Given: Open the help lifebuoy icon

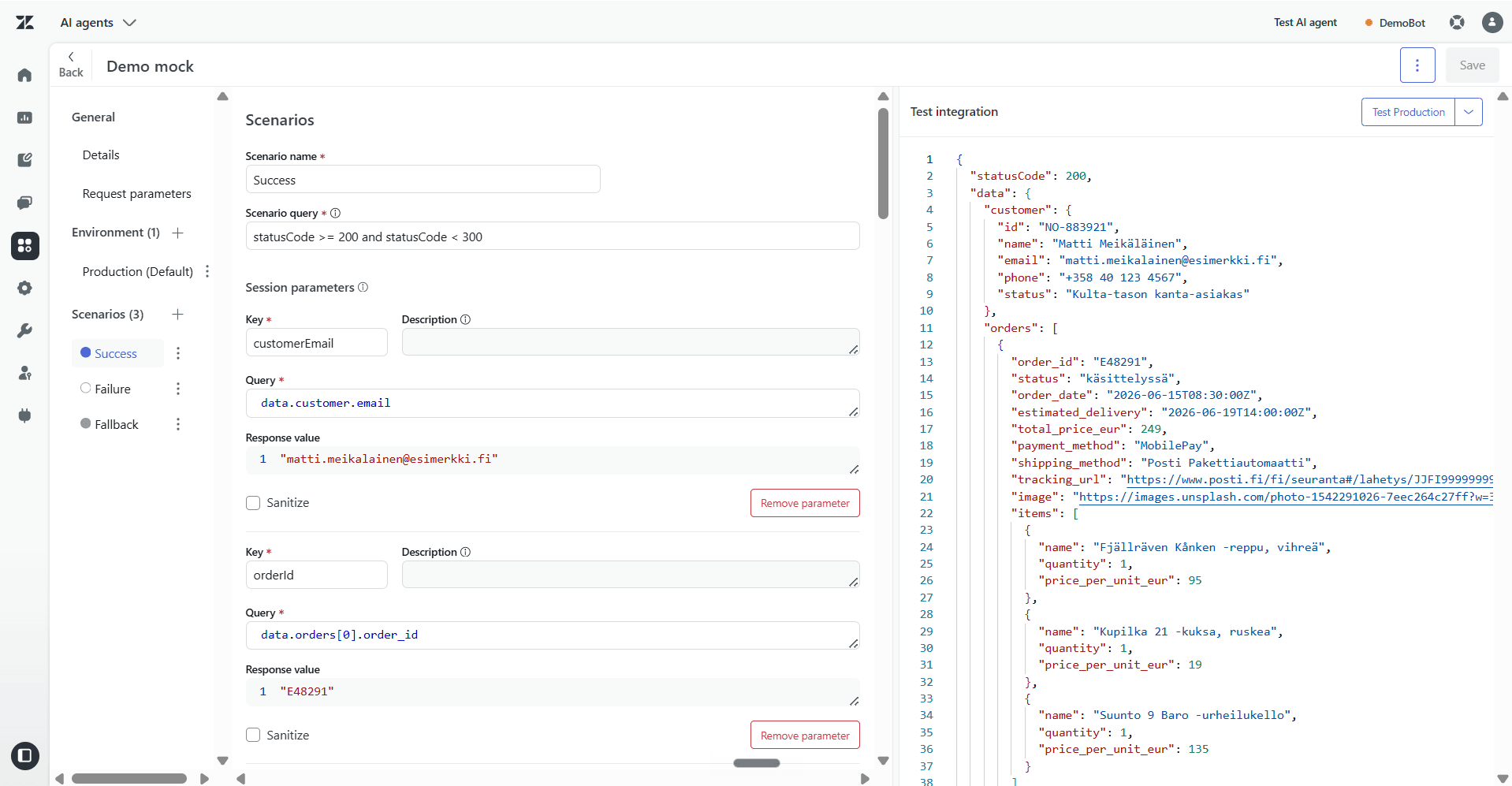Looking at the screenshot, I should coord(1457,23).
